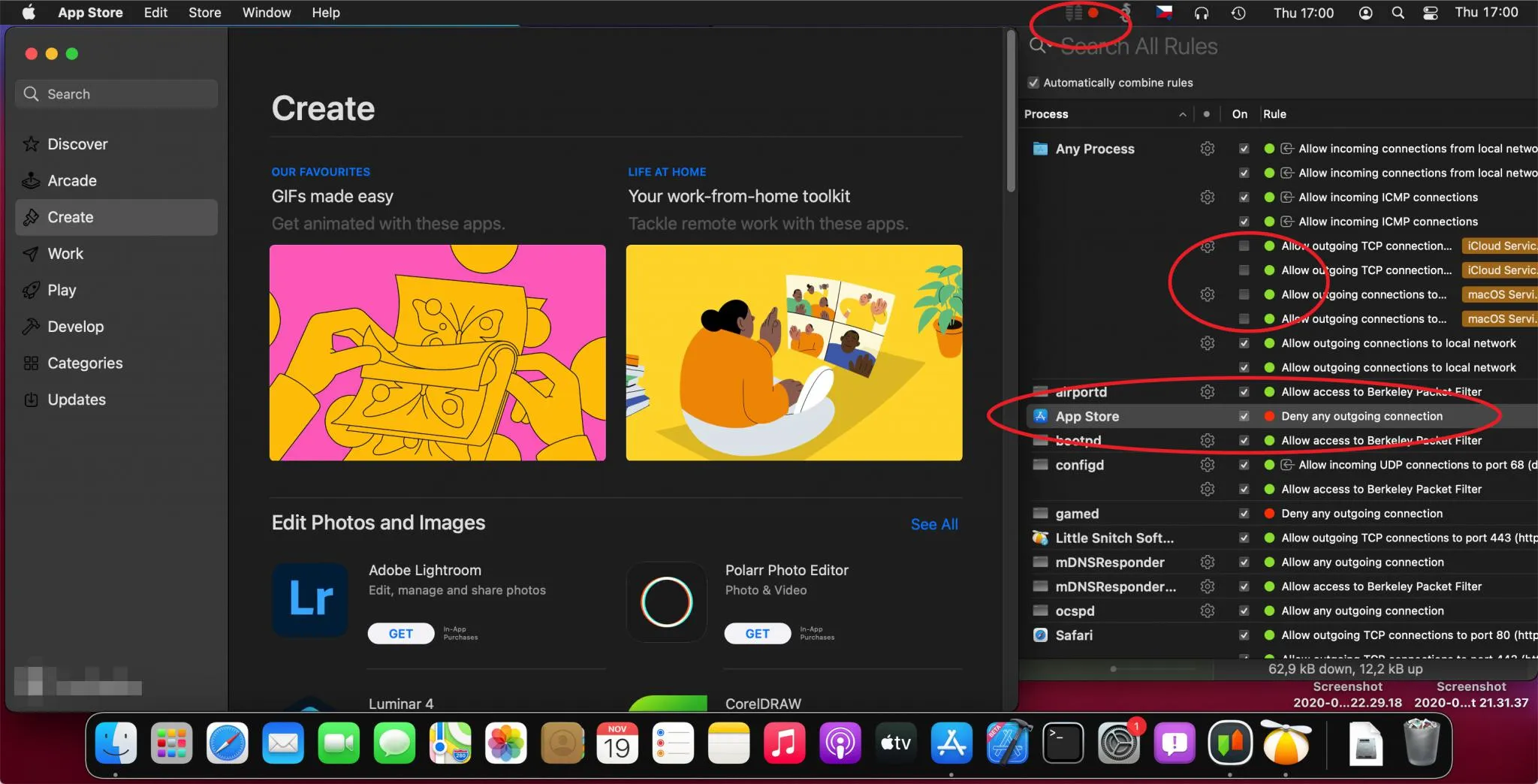Click the Any Process folder icon
This screenshot has width=1538, height=784.
(x=1040, y=148)
